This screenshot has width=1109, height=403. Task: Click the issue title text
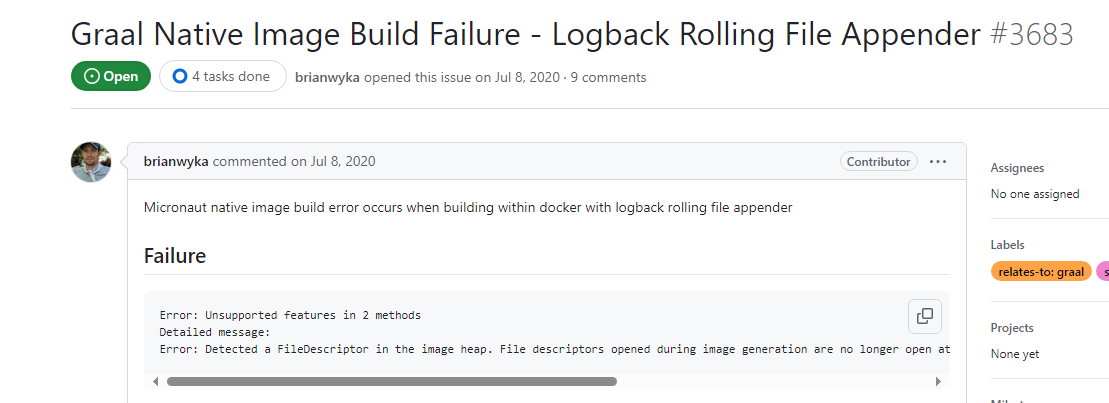[x=526, y=34]
